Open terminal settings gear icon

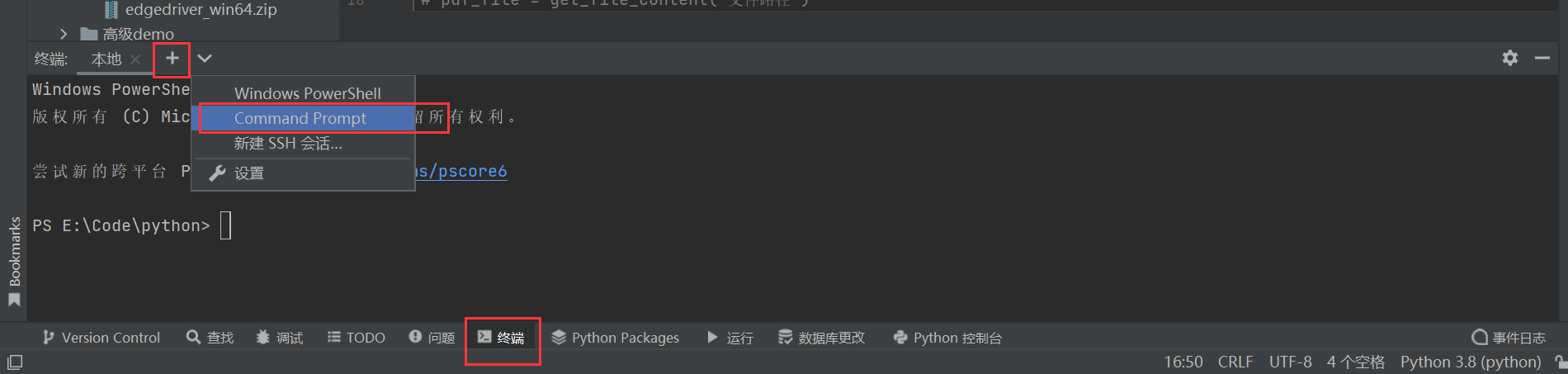coord(1509,58)
